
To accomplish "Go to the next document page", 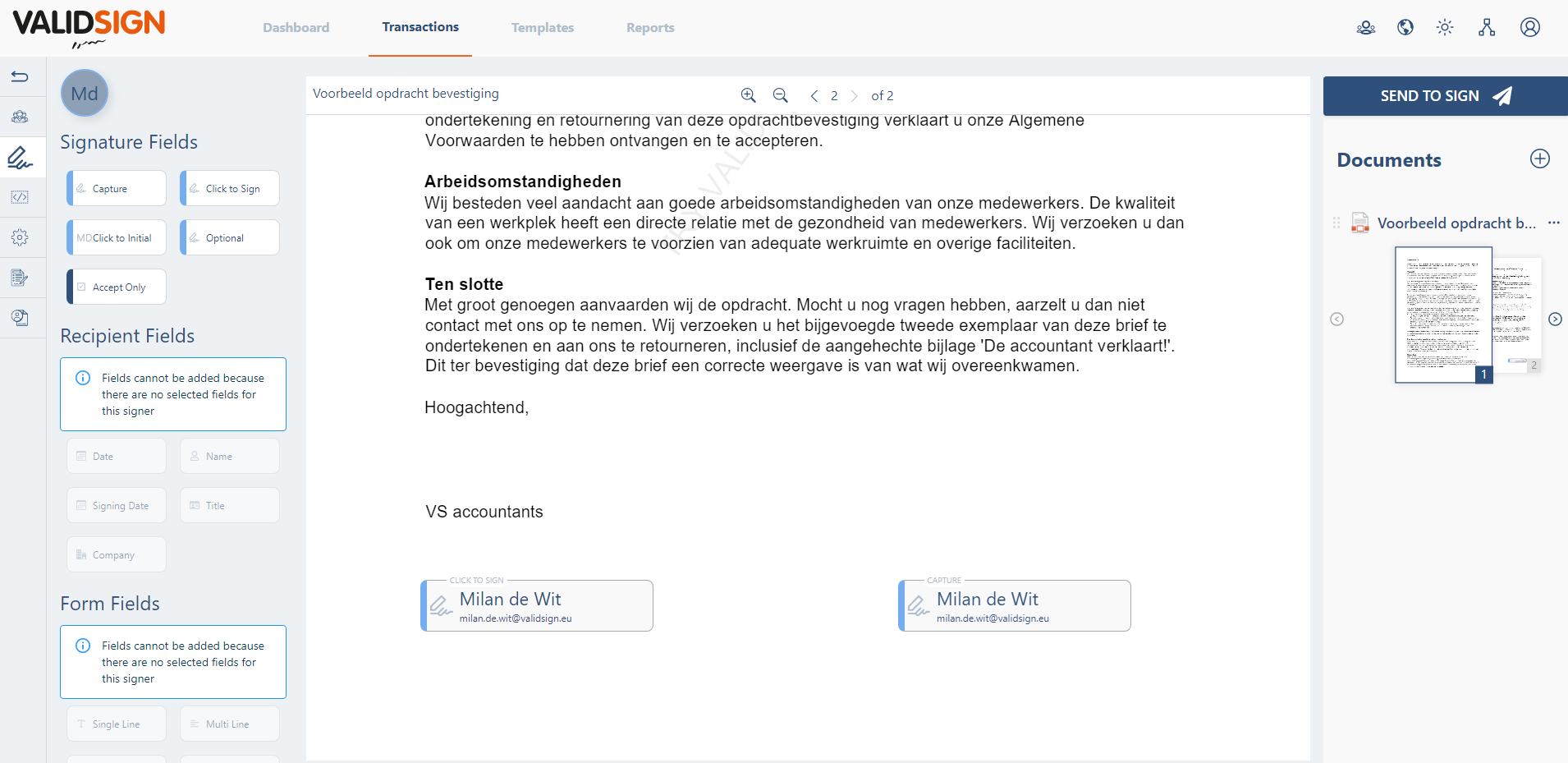I will coord(854,96).
